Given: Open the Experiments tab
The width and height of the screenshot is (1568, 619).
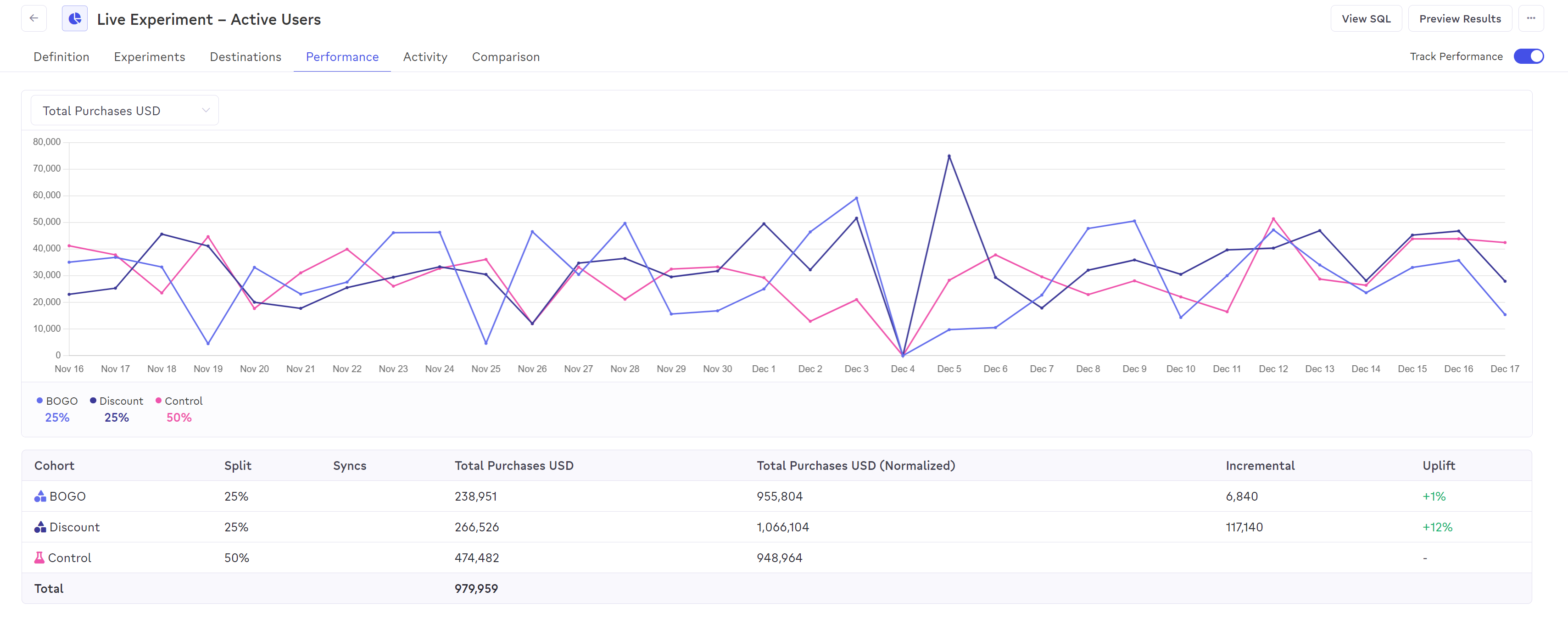Looking at the screenshot, I should 149,56.
